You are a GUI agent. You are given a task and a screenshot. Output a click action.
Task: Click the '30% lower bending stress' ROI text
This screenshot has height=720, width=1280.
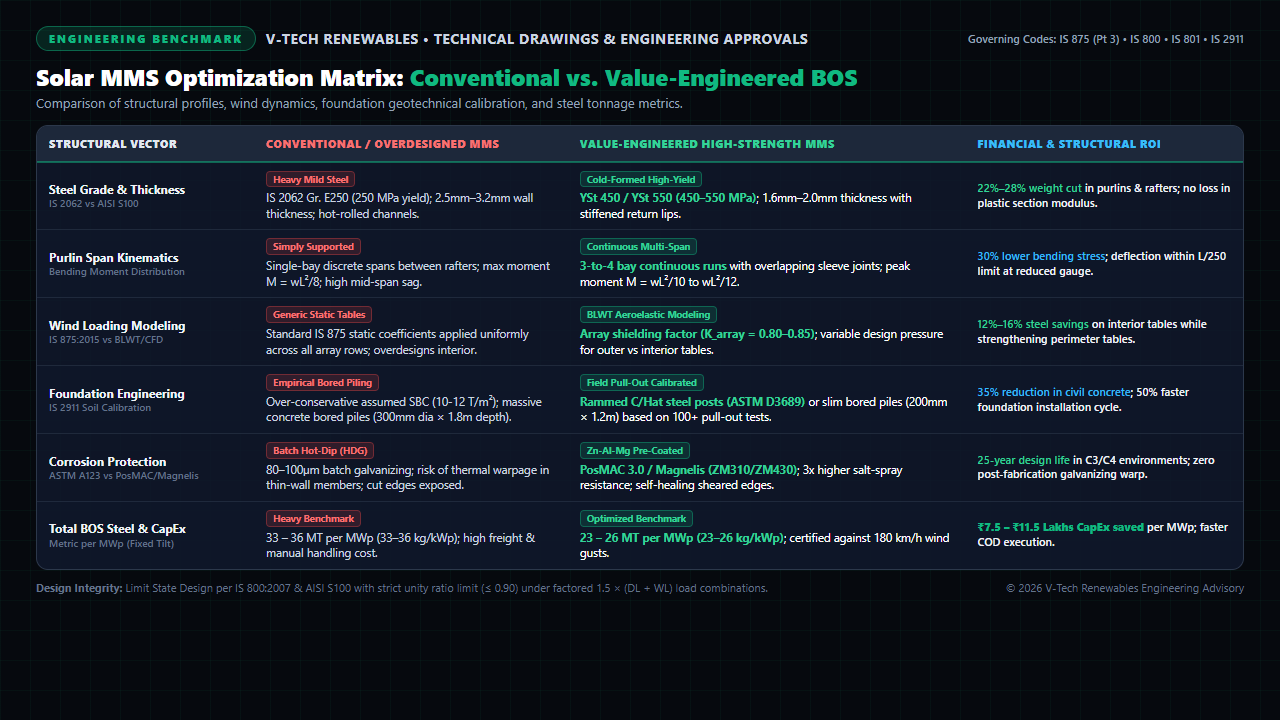pos(1039,256)
